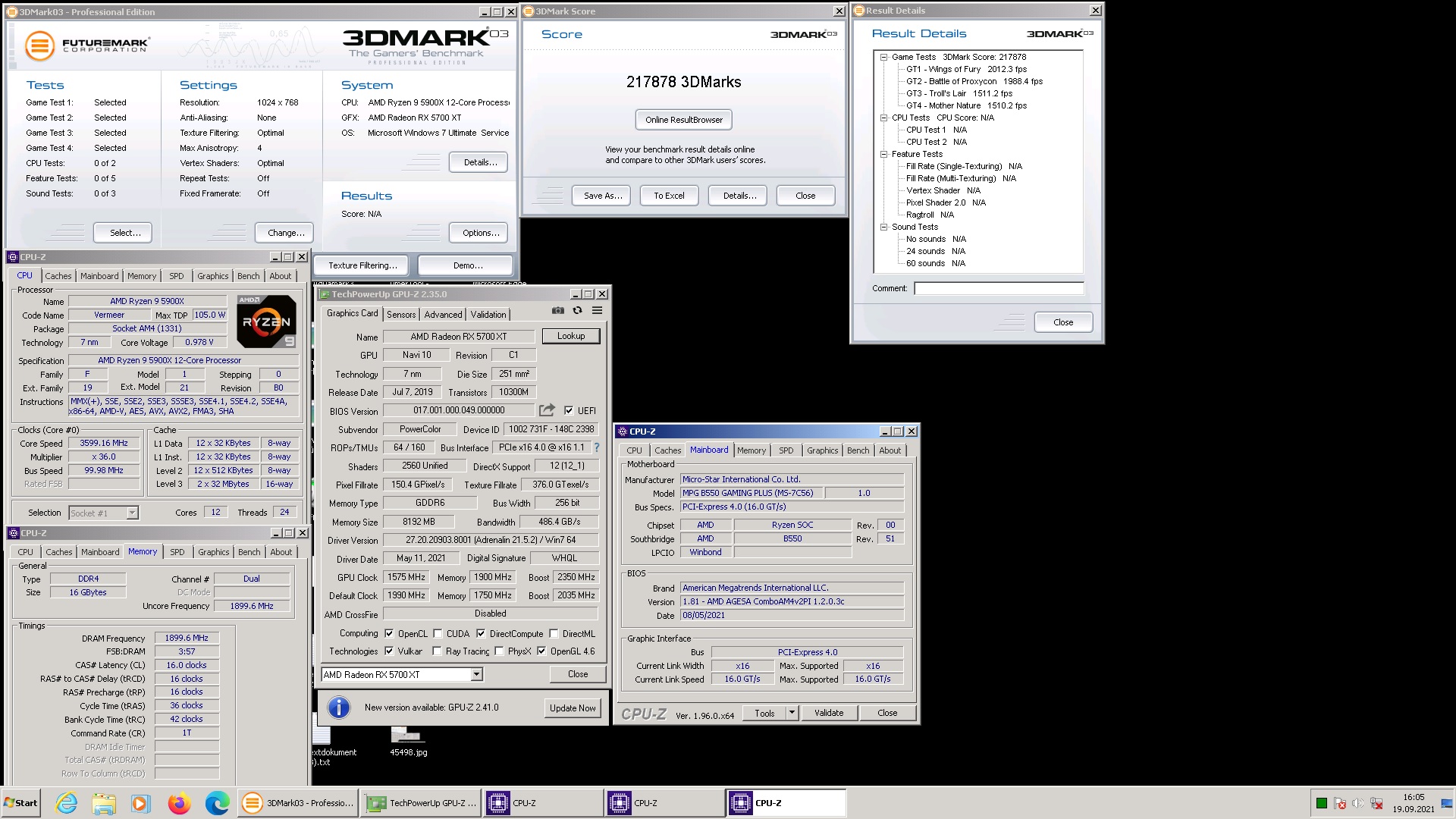Open Bench tab in CPU-Z Memory window
Screen dimensions: 1456x819
(249, 552)
